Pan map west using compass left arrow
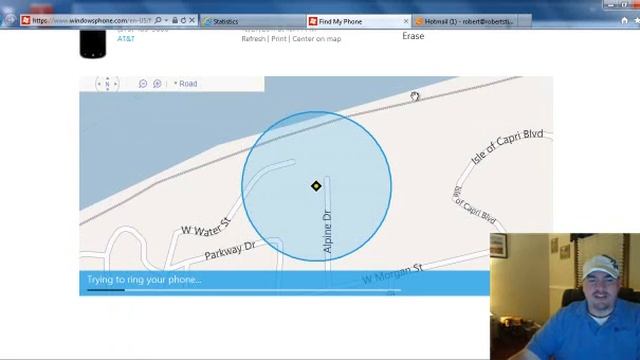 [x=99, y=84]
